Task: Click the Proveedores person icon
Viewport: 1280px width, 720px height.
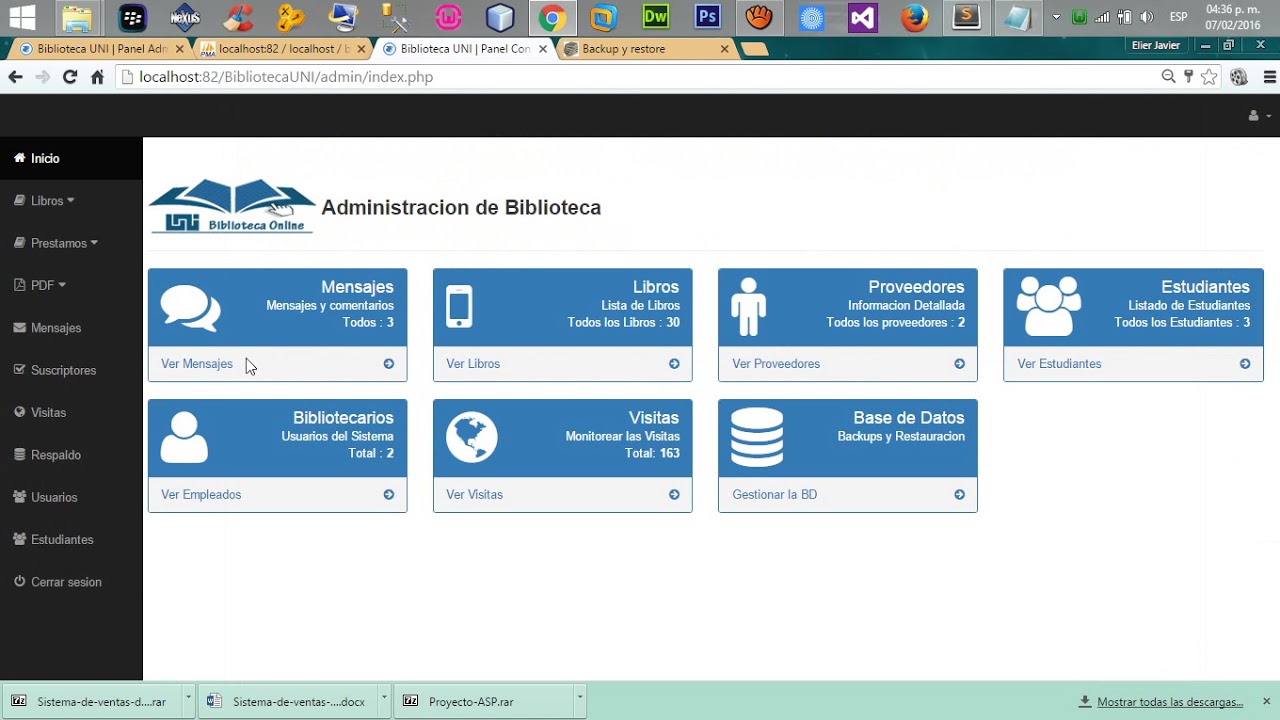Action: click(748, 307)
